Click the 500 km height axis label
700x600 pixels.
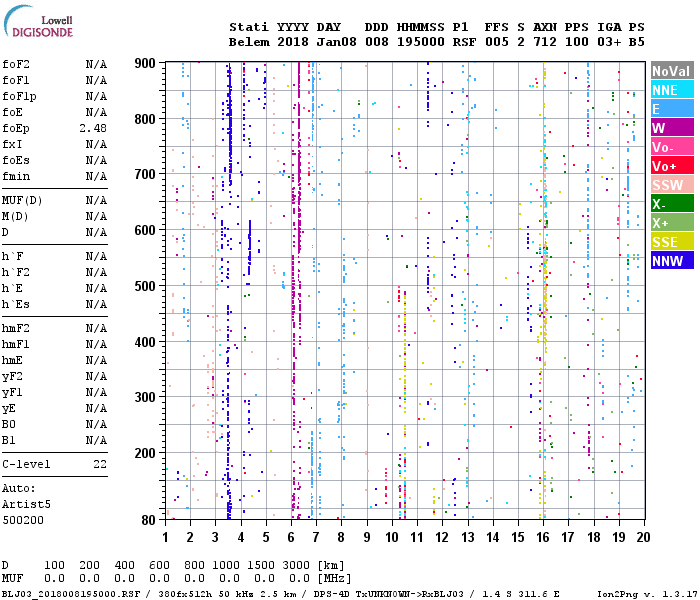[145, 286]
